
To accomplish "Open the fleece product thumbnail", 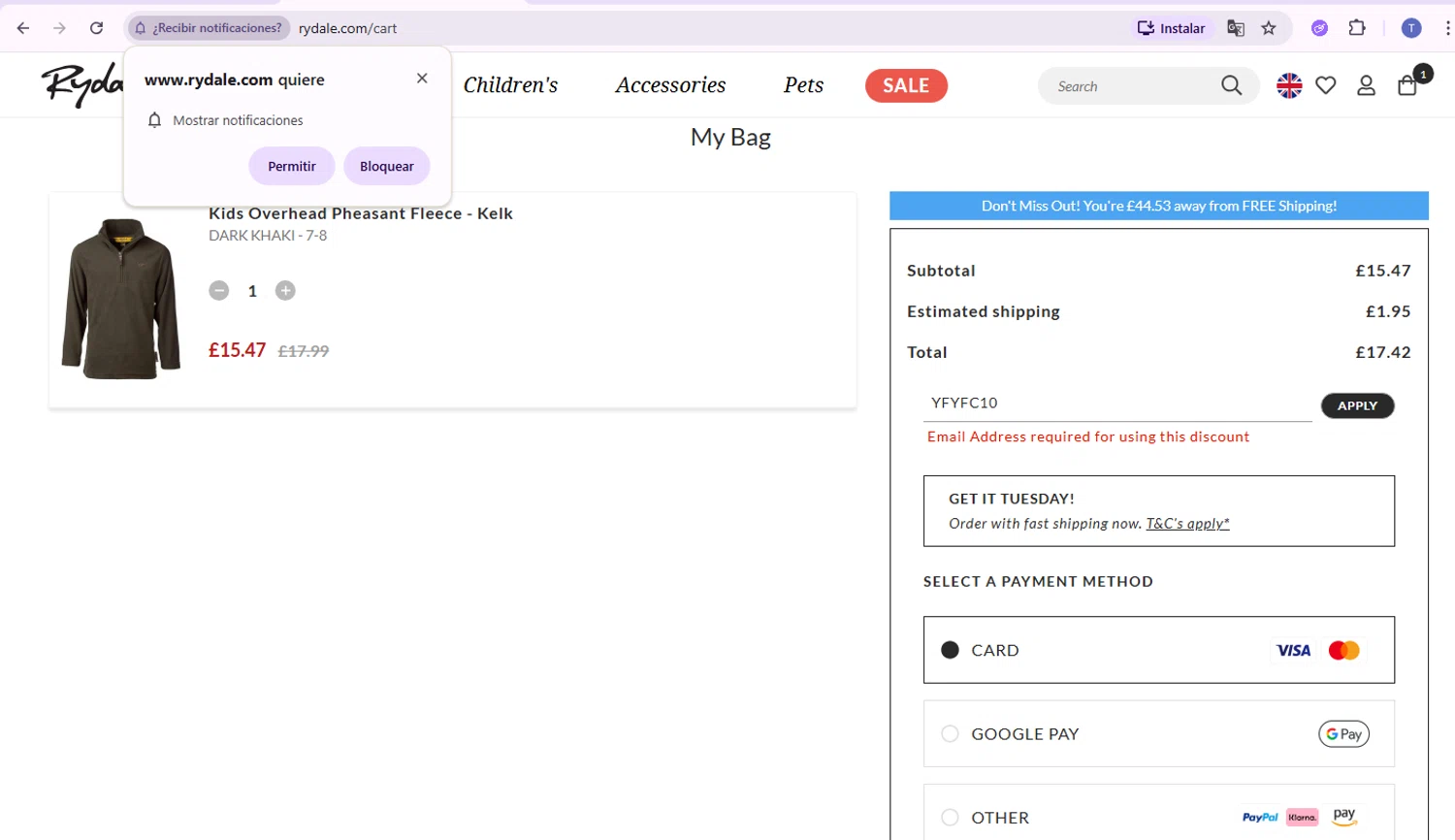I will coord(121,298).
